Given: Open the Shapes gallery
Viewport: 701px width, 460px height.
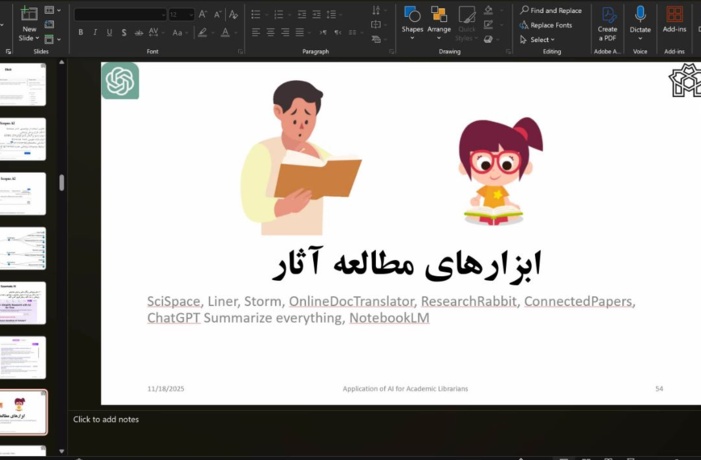Looking at the screenshot, I should point(412,23).
